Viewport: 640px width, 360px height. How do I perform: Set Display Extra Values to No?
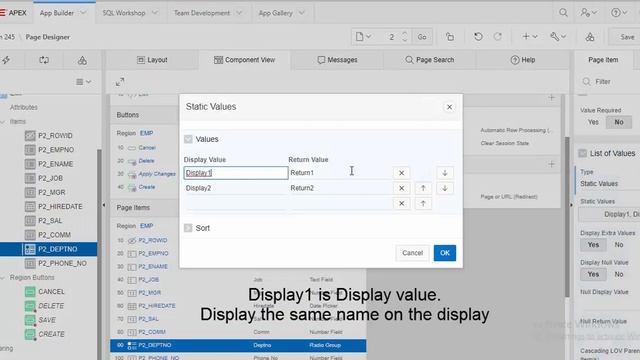tap(619, 245)
